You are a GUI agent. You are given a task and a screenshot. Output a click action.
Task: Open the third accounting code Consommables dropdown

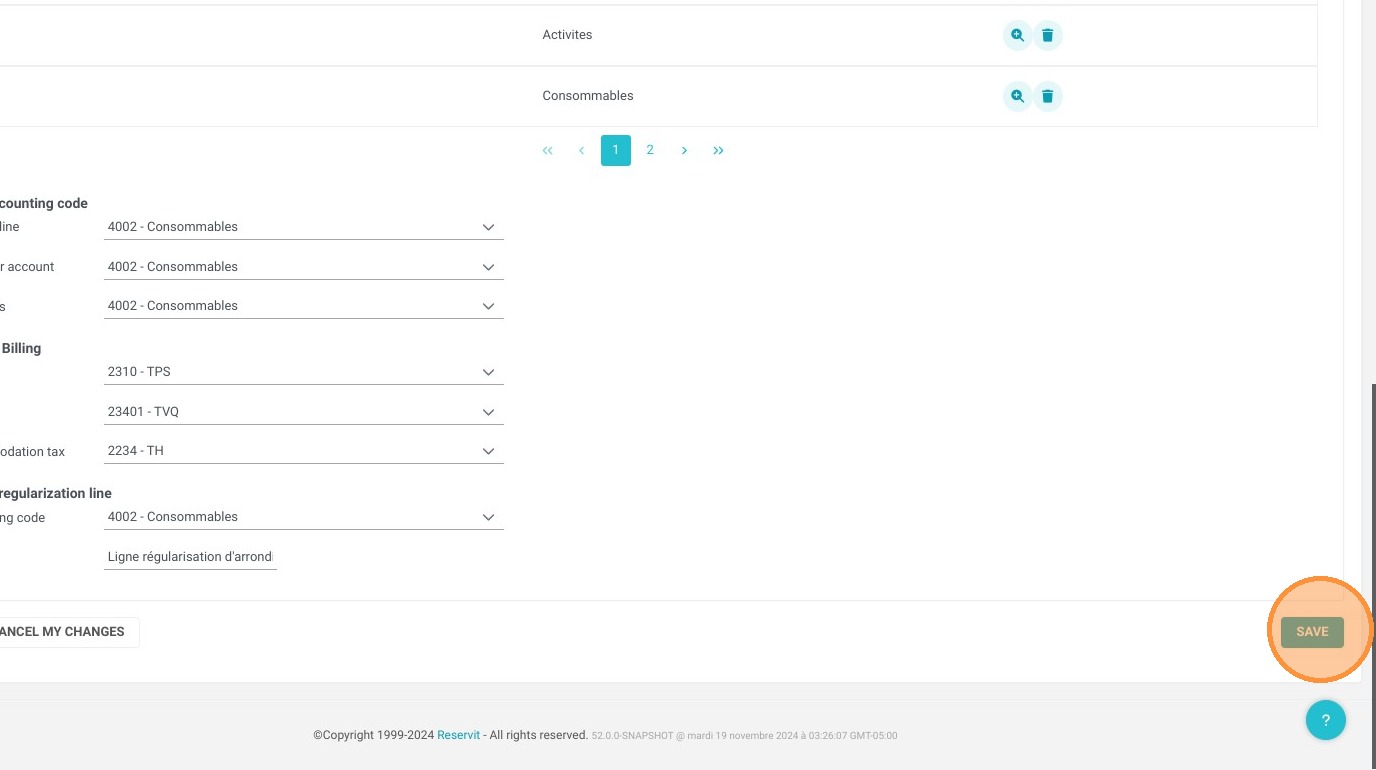(x=304, y=306)
